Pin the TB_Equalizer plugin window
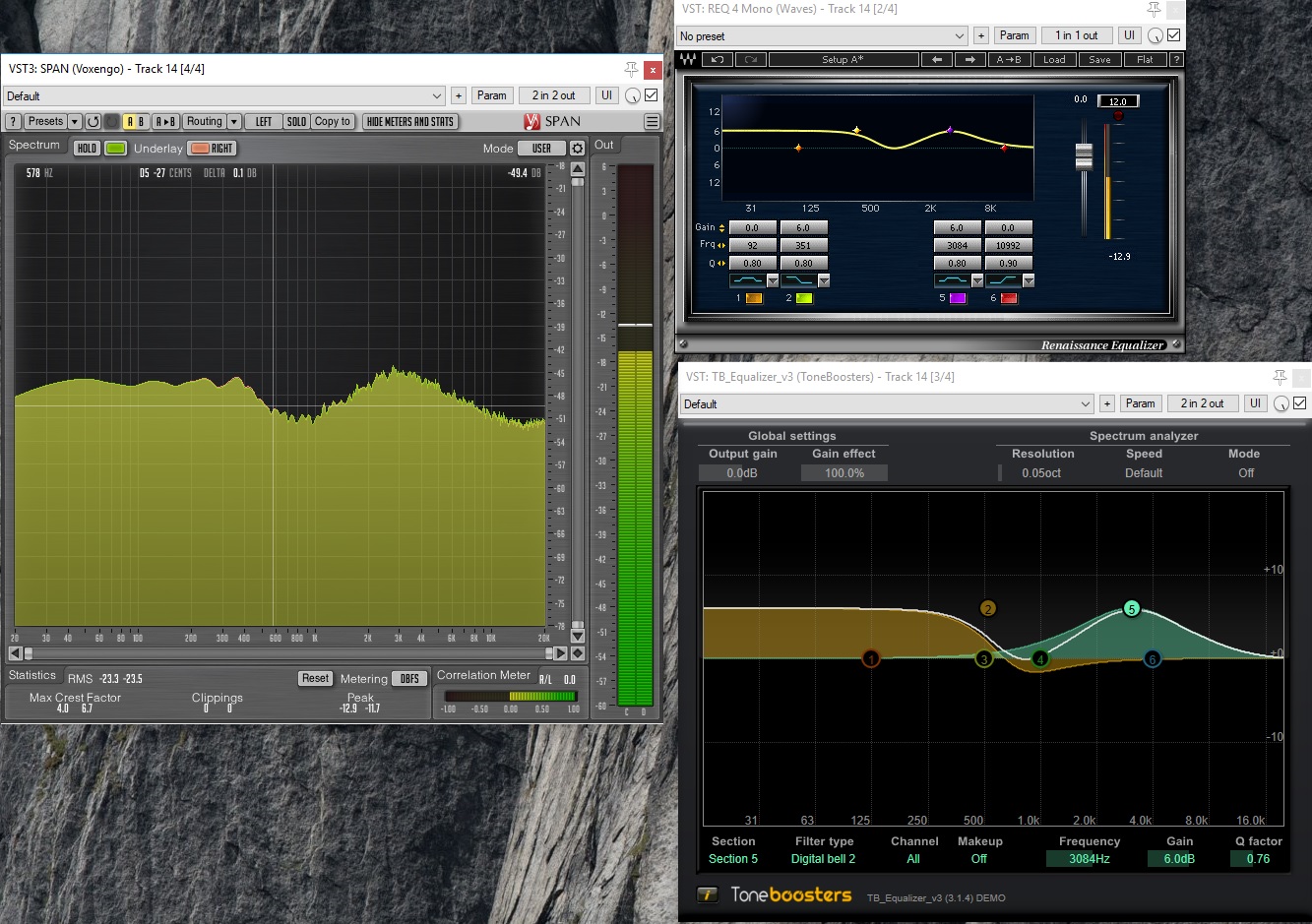Viewport: 1312px width, 924px height. 1279,377
